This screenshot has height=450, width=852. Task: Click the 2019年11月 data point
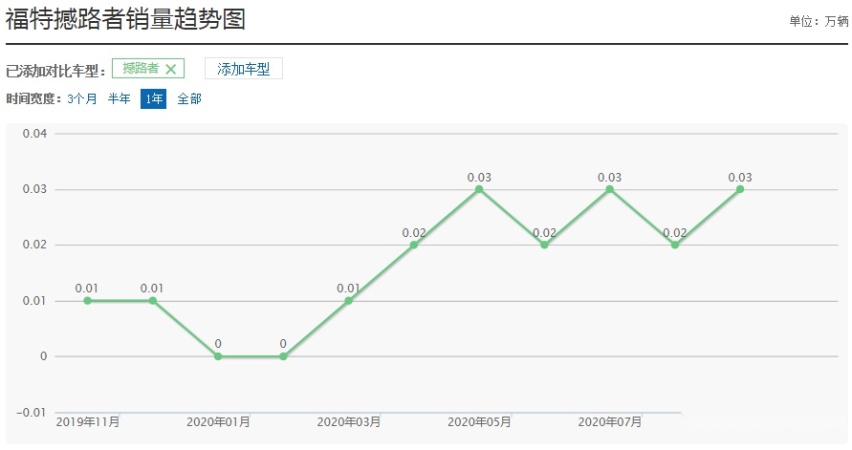(87, 301)
